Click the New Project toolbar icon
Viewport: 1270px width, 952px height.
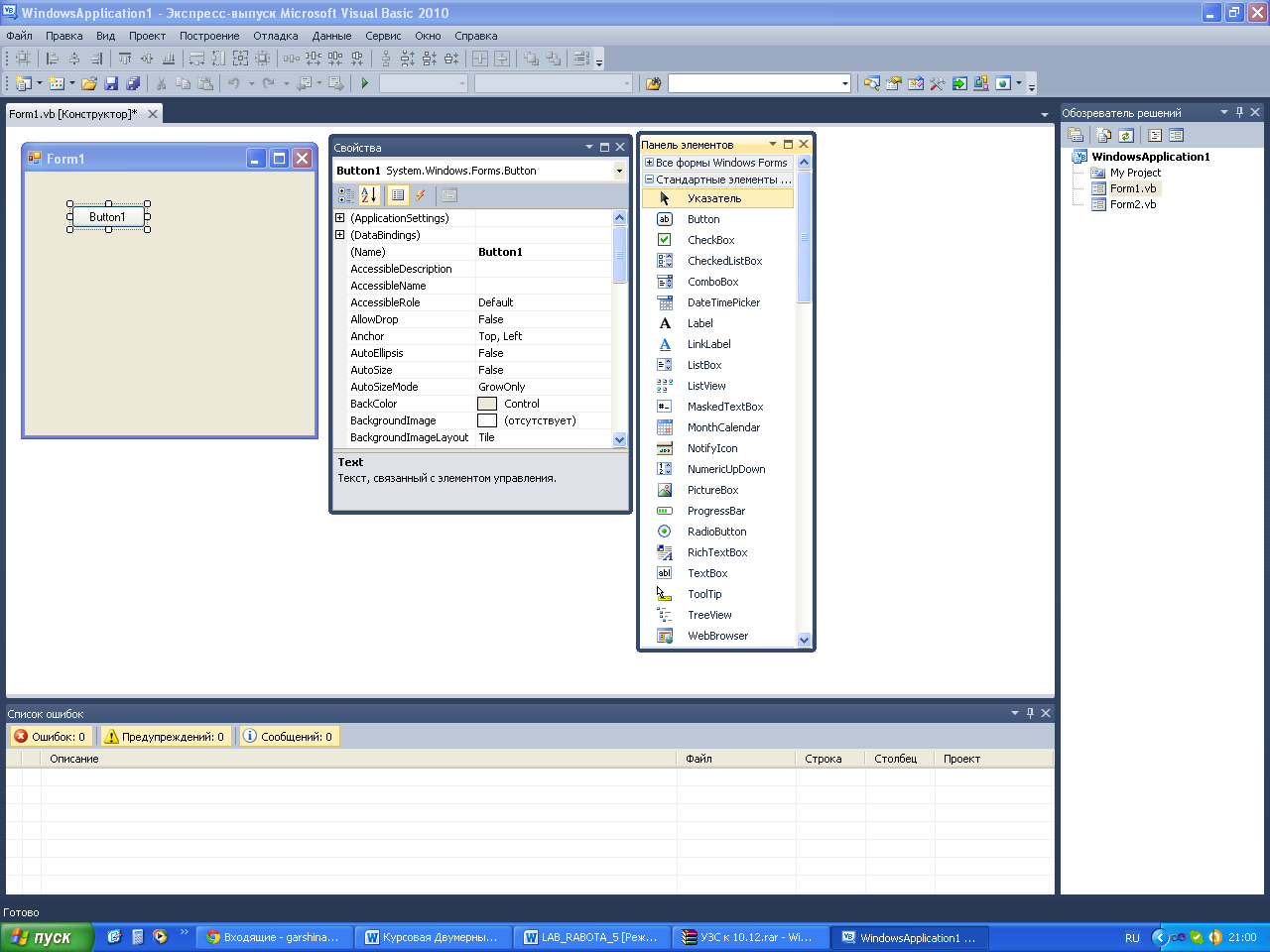(x=24, y=83)
